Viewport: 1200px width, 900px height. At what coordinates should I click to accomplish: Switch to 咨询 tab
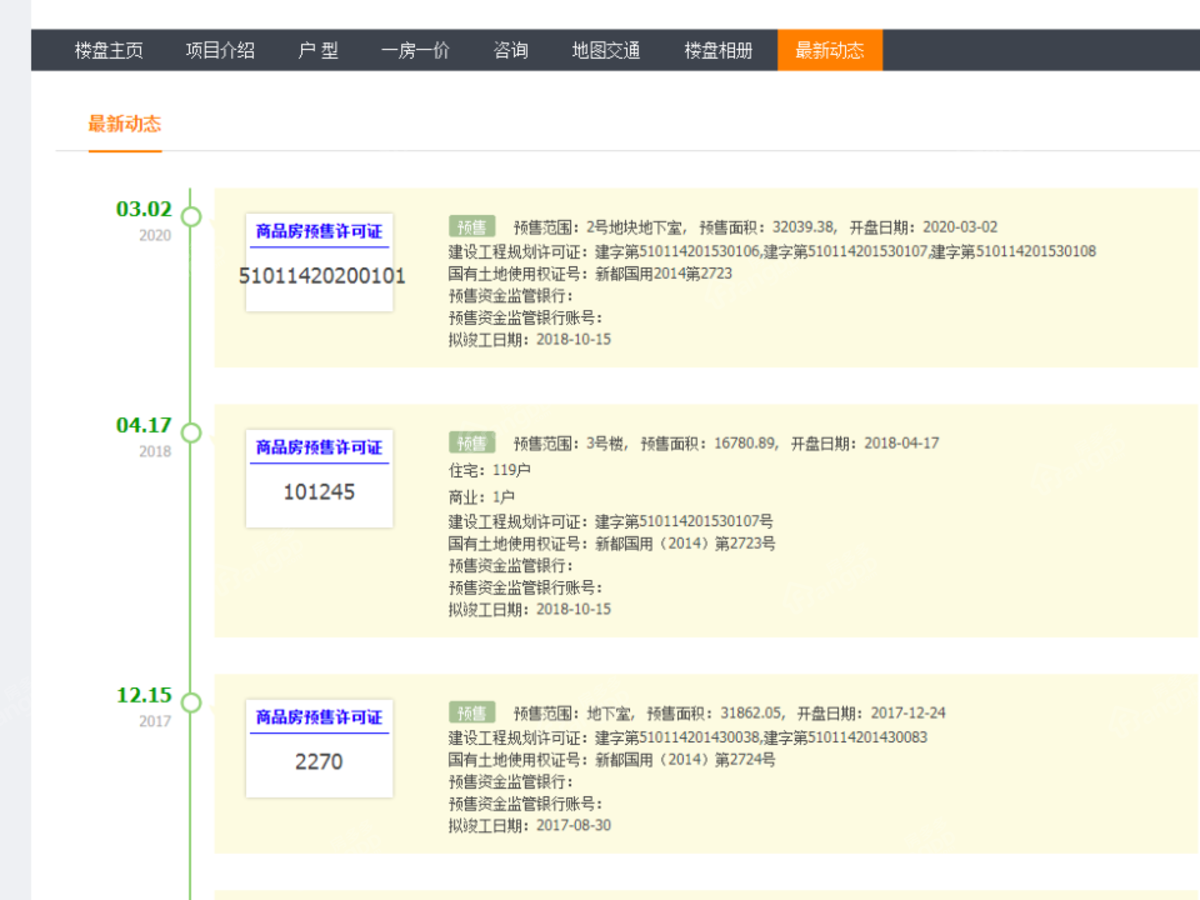511,50
